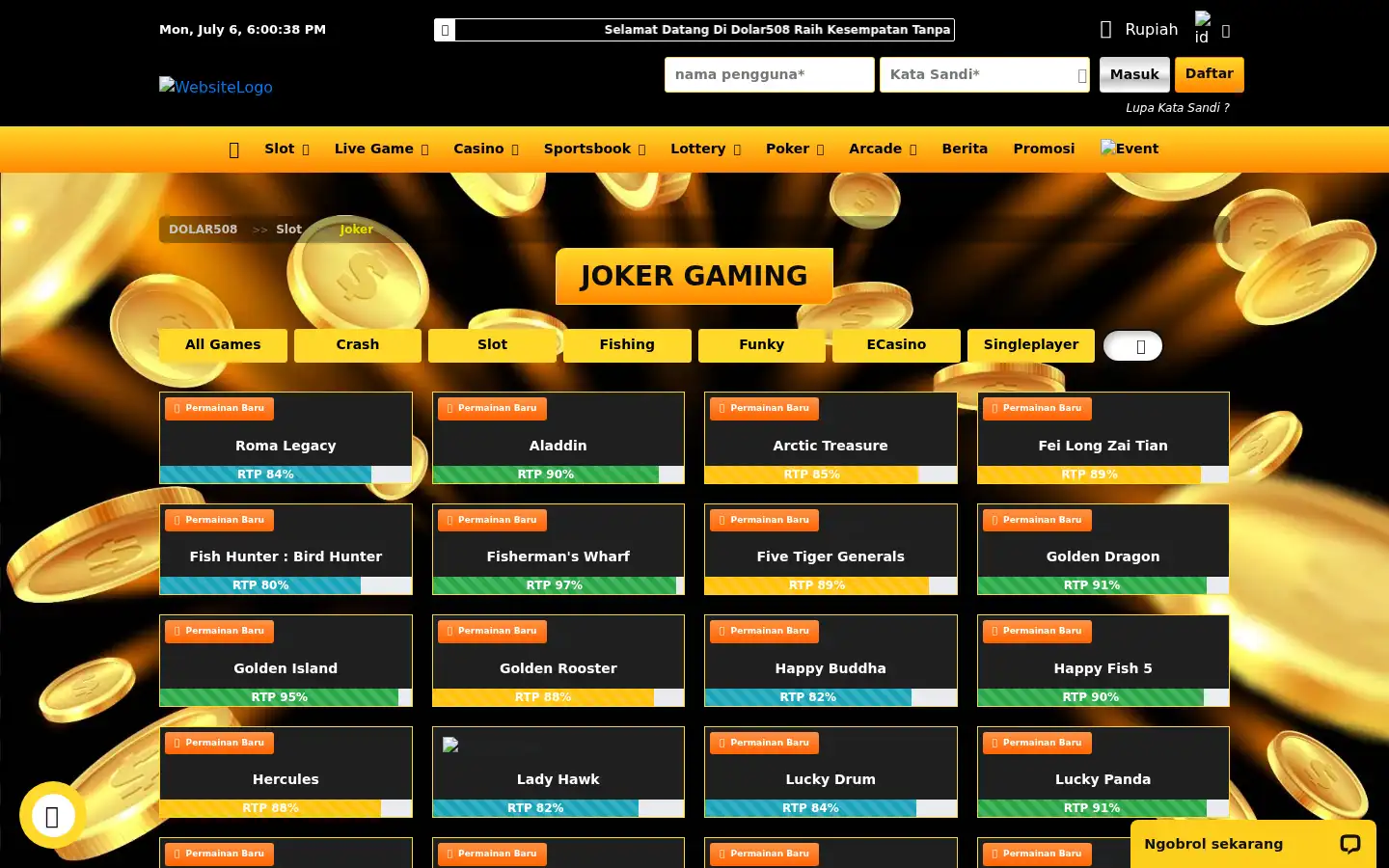
Task: Select the Funky category tab
Action: click(762, 345)
